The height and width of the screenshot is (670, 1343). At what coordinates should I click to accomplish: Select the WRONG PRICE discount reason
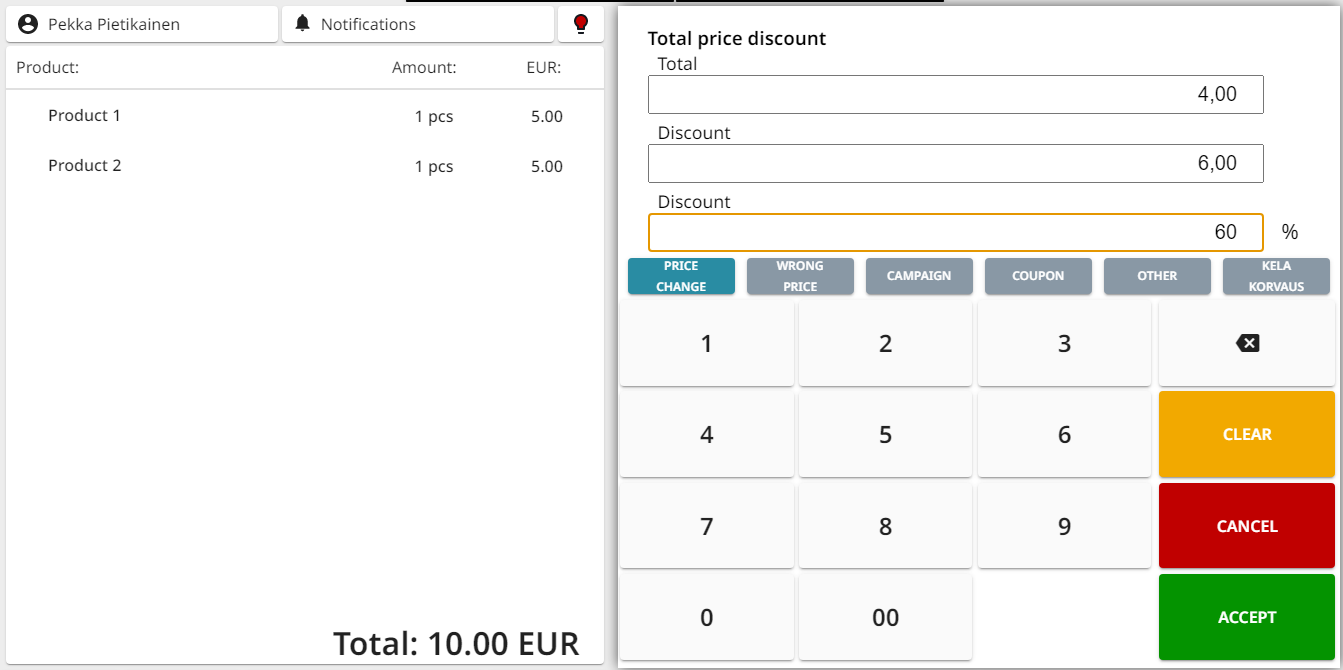coord(800,275)
